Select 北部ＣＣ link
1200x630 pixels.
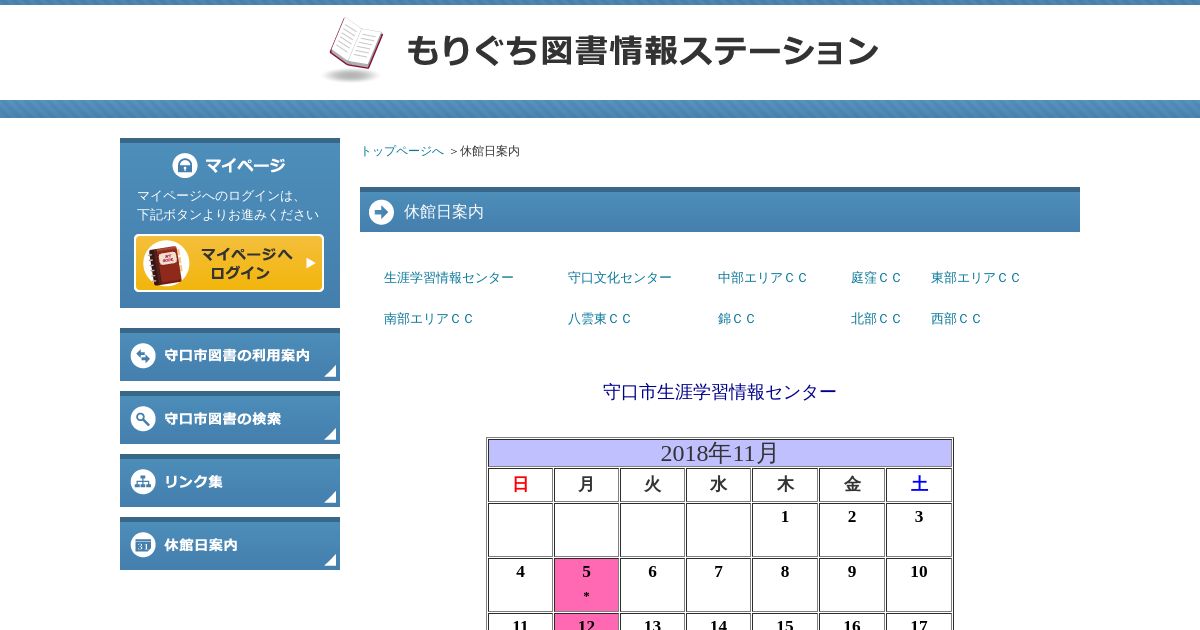pyautogui.click(x=877, y=319)
